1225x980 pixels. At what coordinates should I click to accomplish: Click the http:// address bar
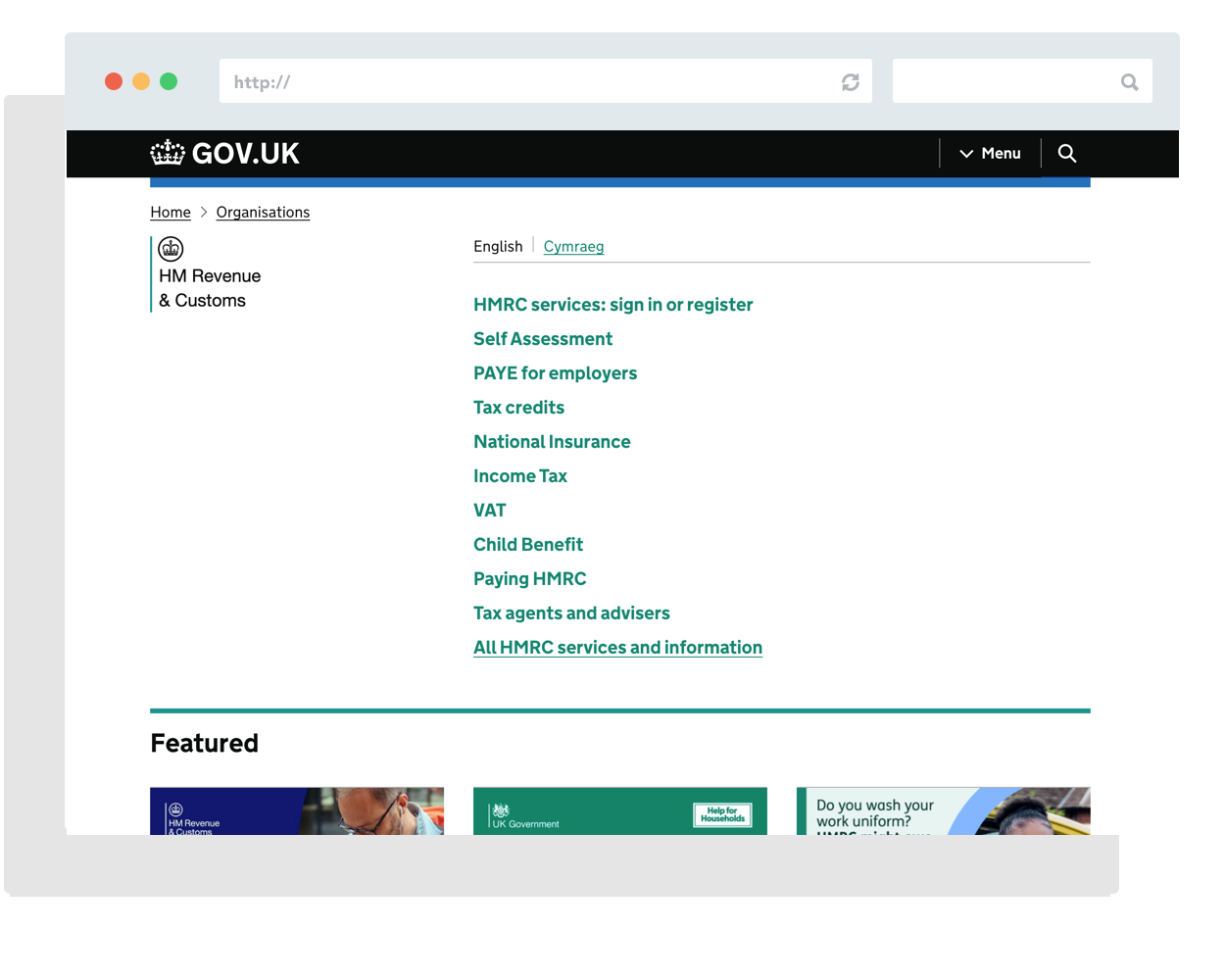[x=546, y=81]
